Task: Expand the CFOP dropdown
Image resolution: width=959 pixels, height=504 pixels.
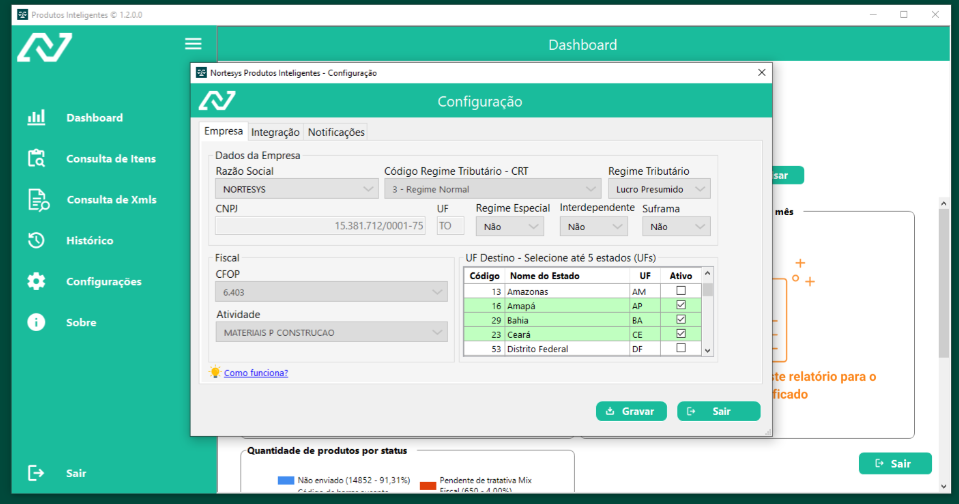Action: (x=331, y=292)
